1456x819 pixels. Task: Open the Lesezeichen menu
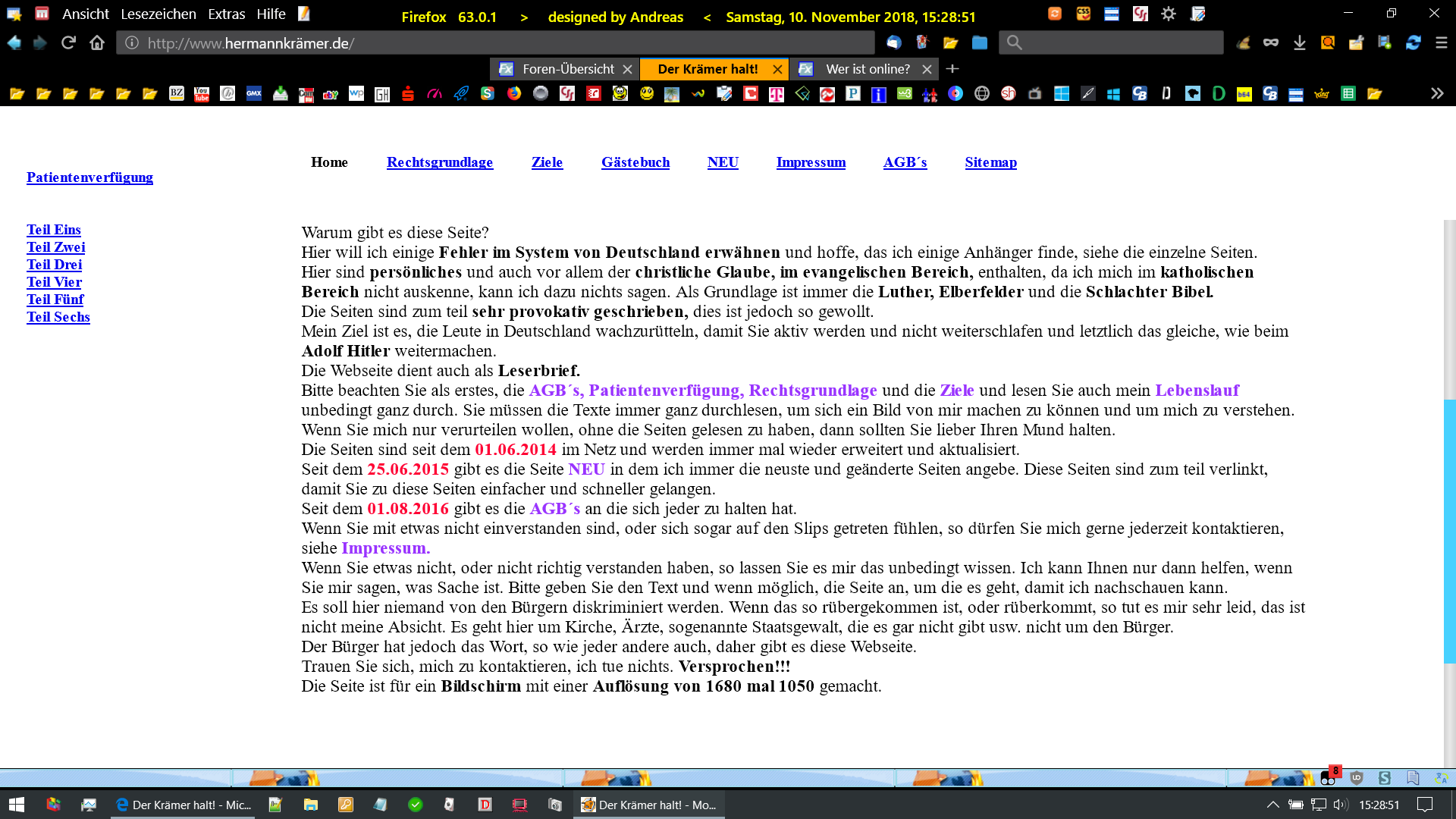(x=158, y=14)
